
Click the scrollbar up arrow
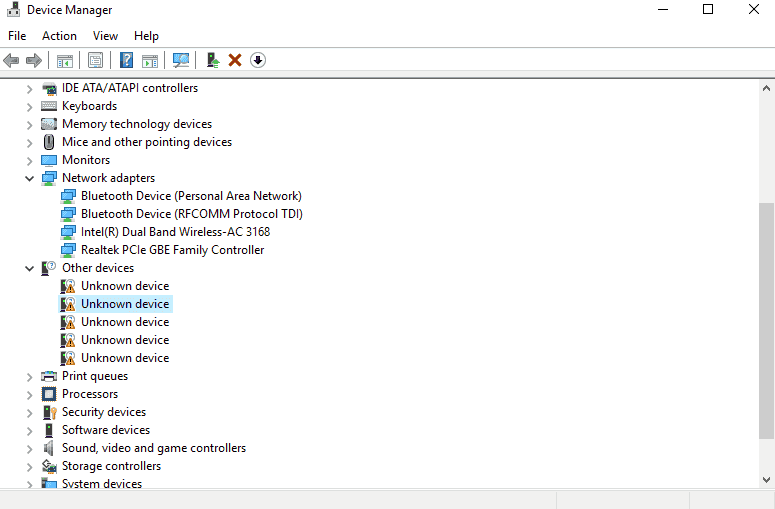tap(766, 88)
